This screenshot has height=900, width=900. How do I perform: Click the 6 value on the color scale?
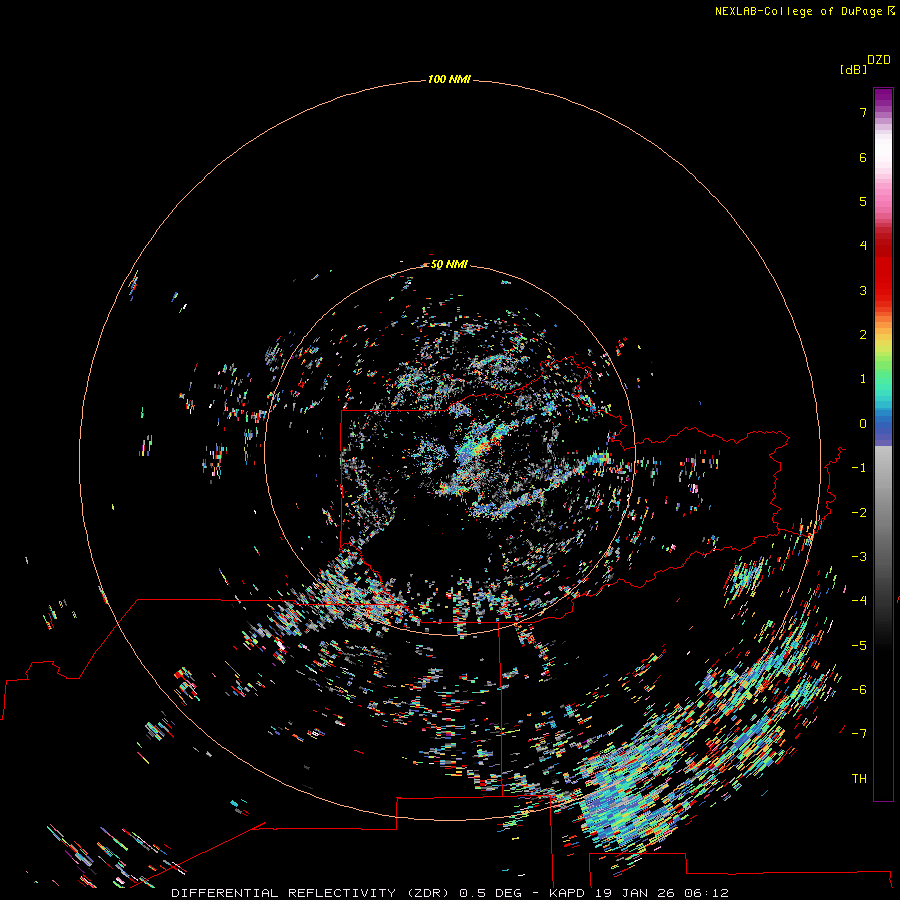(x=863, y=157)
